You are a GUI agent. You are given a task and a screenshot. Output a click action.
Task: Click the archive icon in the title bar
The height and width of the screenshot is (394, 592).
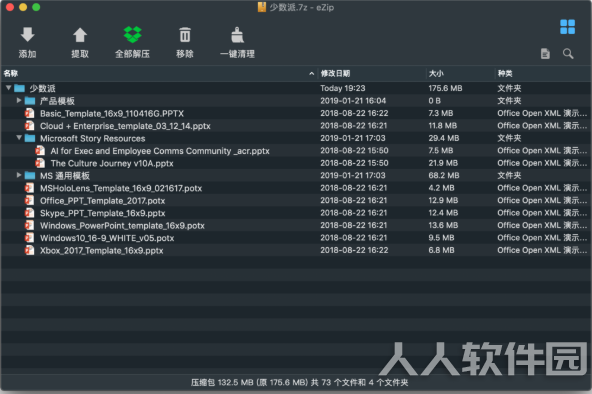(262, 7)
